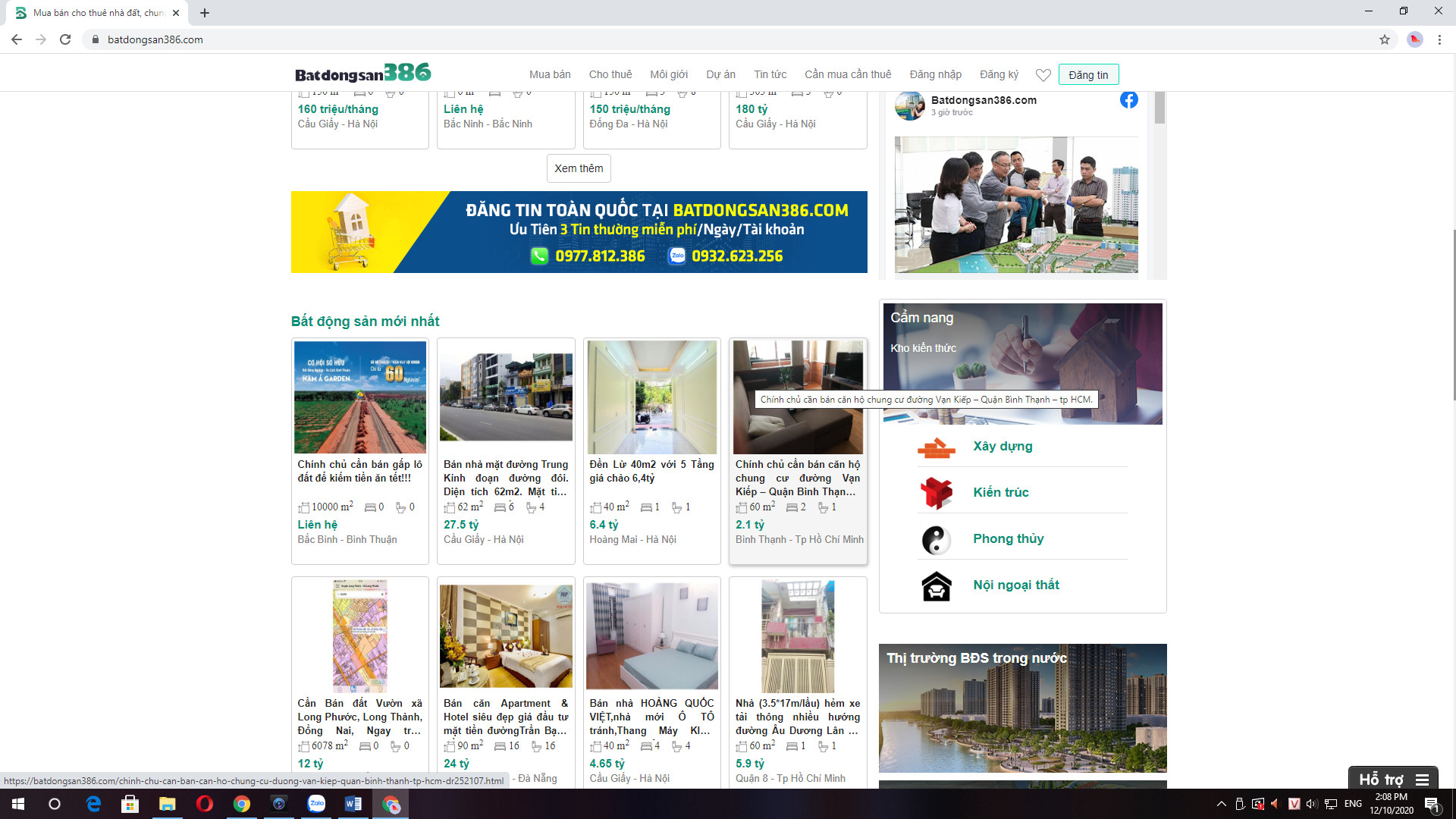1456x819 pixels.
Task: Click the Nội ngoại thất house icon
Action: coord(937,586)
